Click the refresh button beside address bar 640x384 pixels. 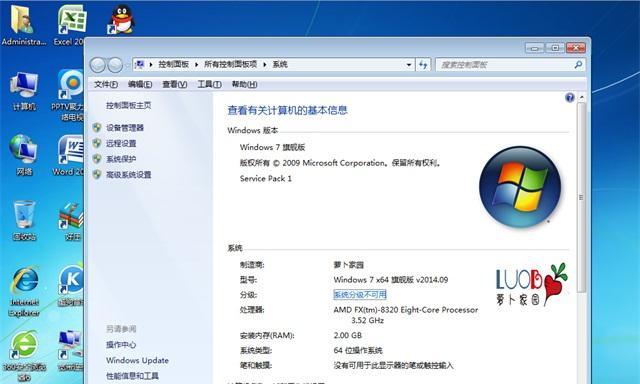pos(423,64)
